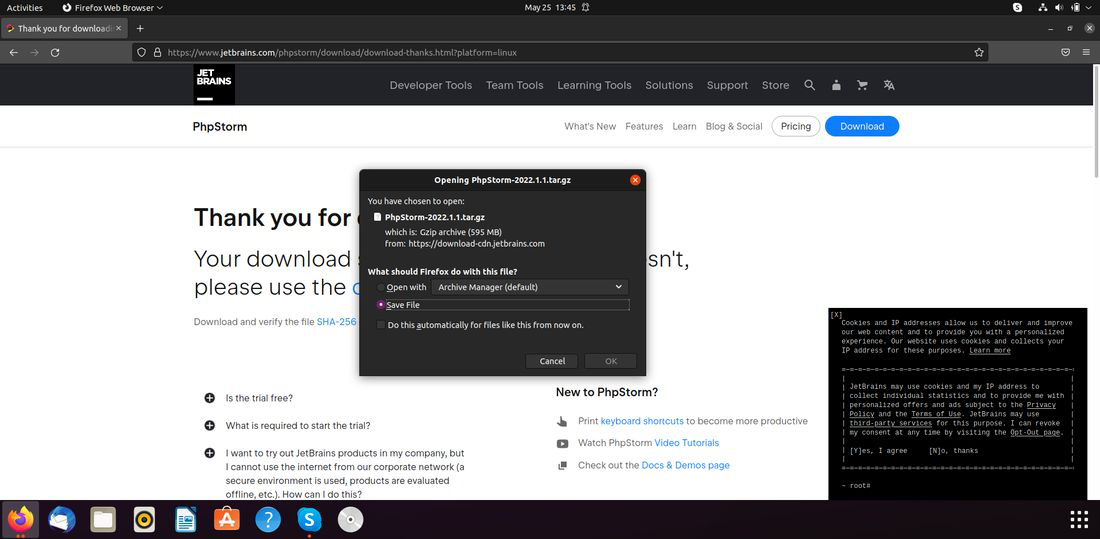Click [N]o, thanks in cookie console
Viewport: 1100px width, 539px height.
pyautogui.click(x=953, y=451)
